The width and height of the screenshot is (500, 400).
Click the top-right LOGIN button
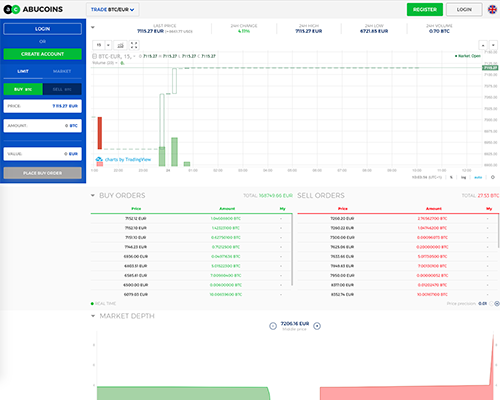(x=464, y=10)
